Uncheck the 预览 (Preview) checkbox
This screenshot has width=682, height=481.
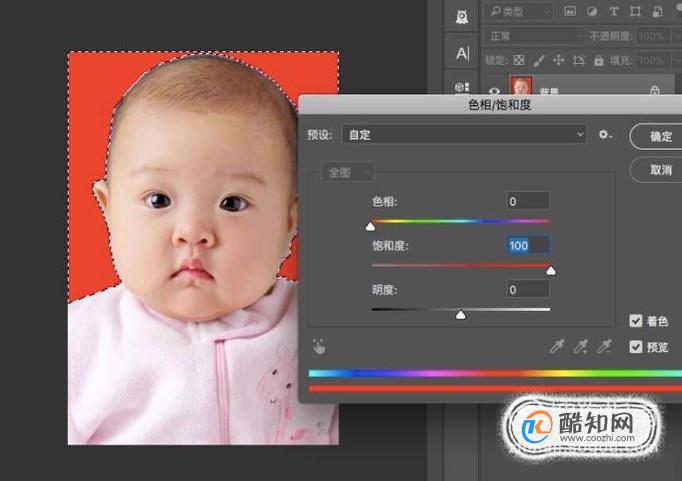pos(635,347)
